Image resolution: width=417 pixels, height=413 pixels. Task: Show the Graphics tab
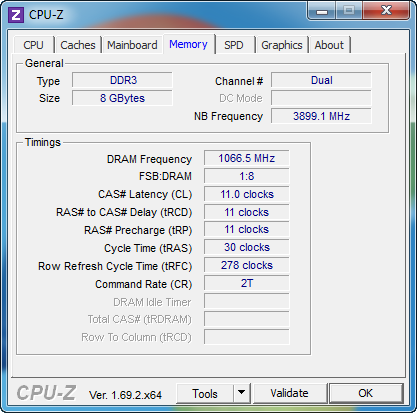click(x=282, y=45)
